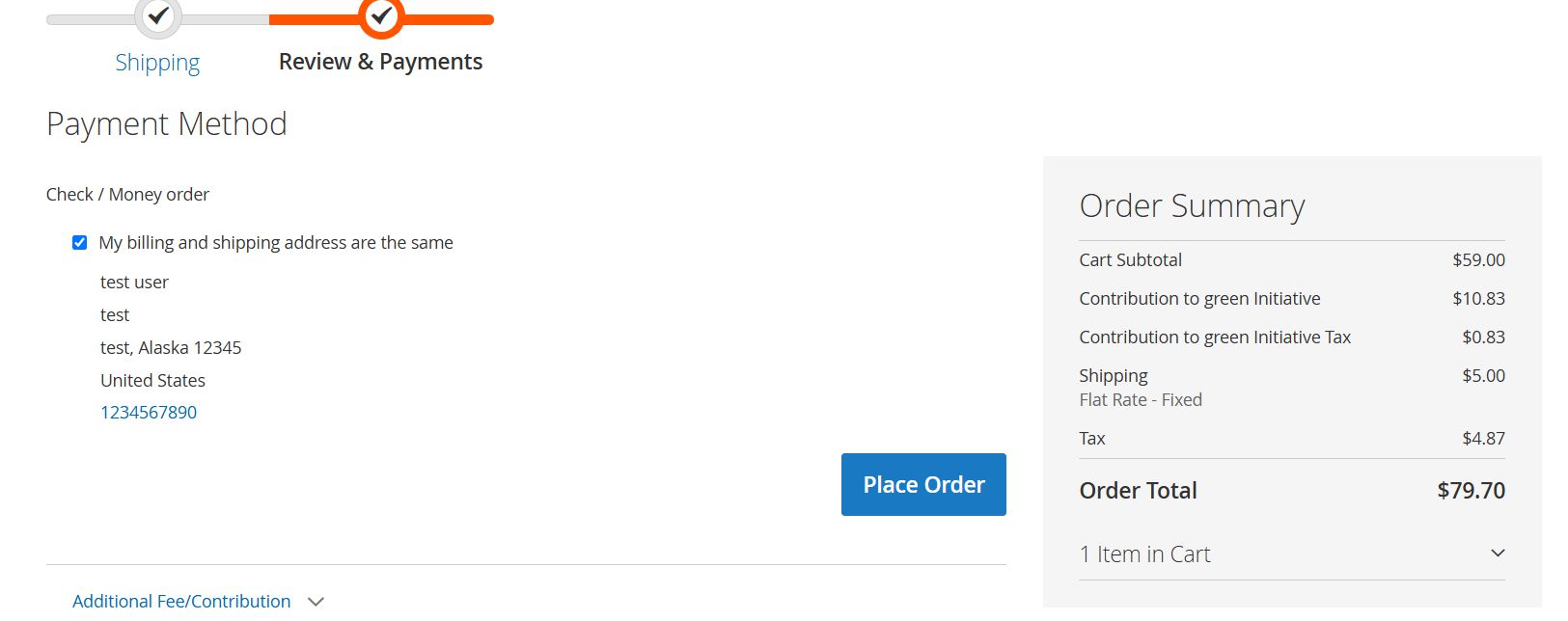Viewport: 1568px width, 621px height.
Task: Click the address line test, Alaska 12345
Action: (x=171, y=348)
